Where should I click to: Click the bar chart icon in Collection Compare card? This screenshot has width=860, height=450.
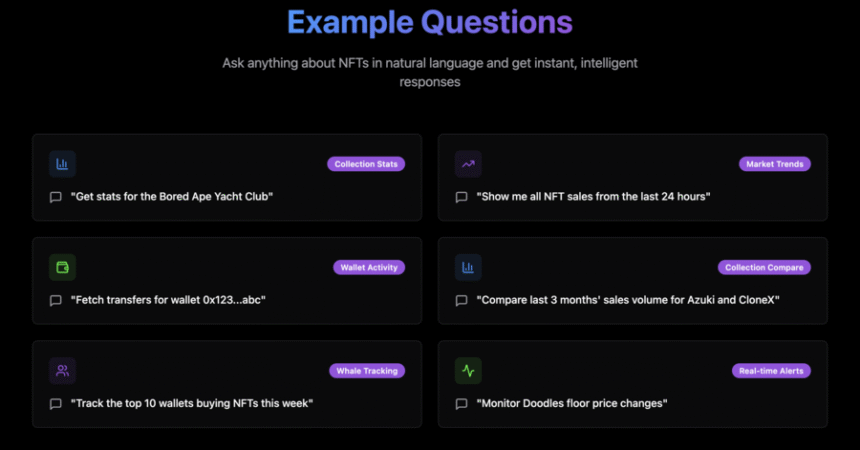point(468,267)
